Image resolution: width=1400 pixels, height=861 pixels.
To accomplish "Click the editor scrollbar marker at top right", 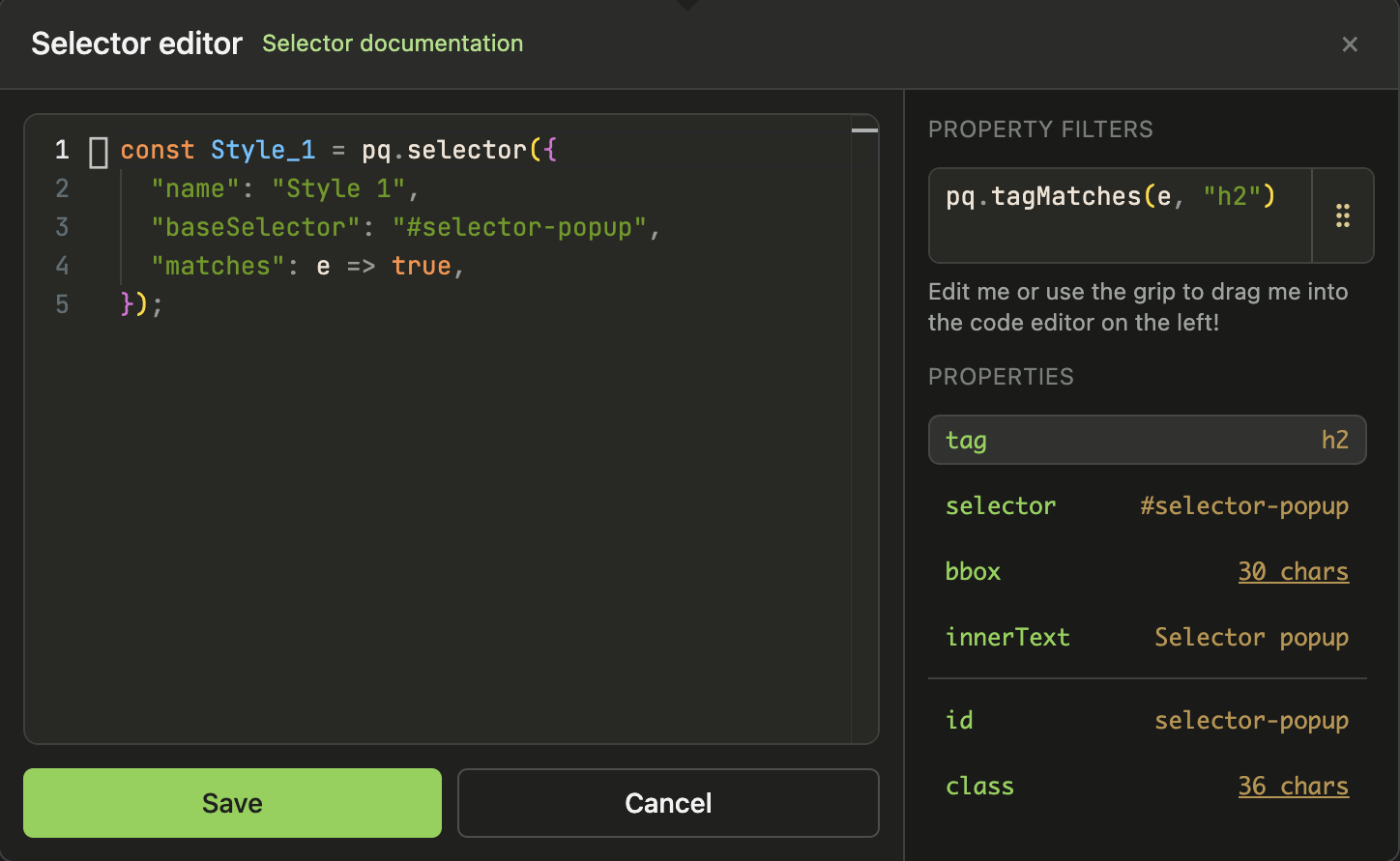I will point(864,129).
